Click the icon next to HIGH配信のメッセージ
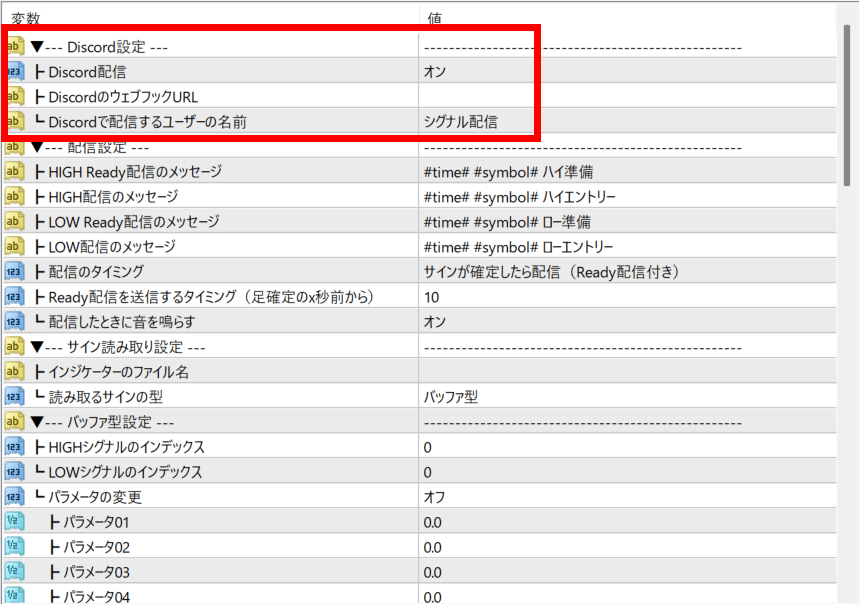 [14, 197]
